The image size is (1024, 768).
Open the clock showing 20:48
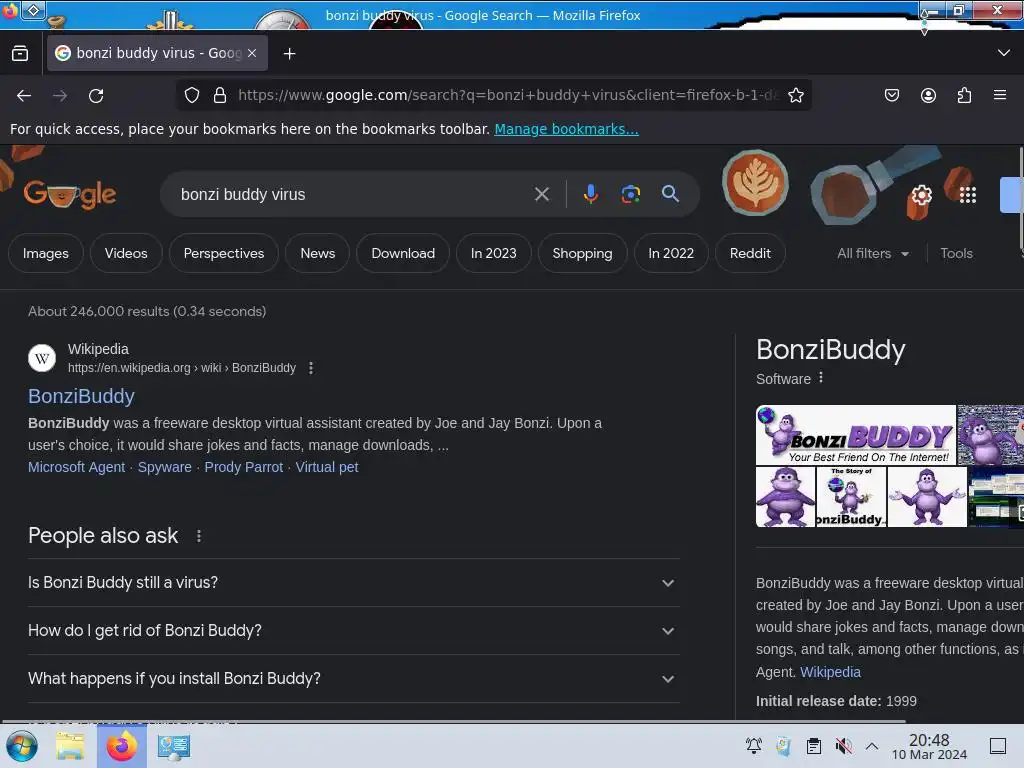pos(929,746)
